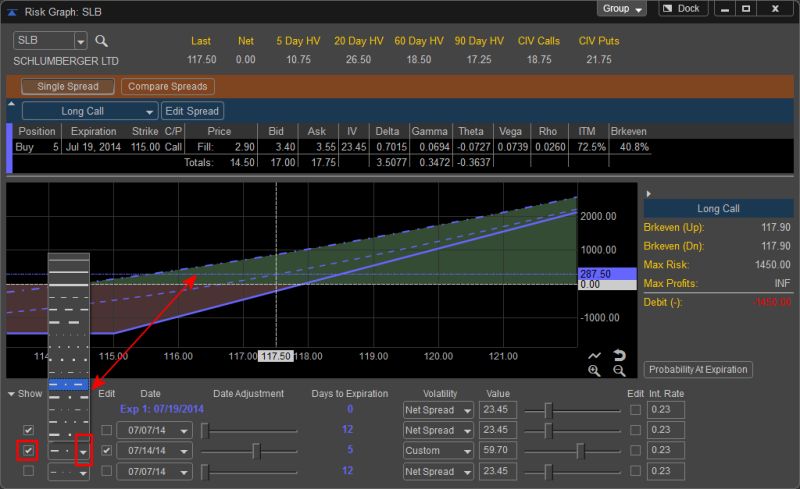Viewport: 800px width, 489px height.
Task: Open the Long Call strategy dropdown
Action: click(x=90, y=111)
